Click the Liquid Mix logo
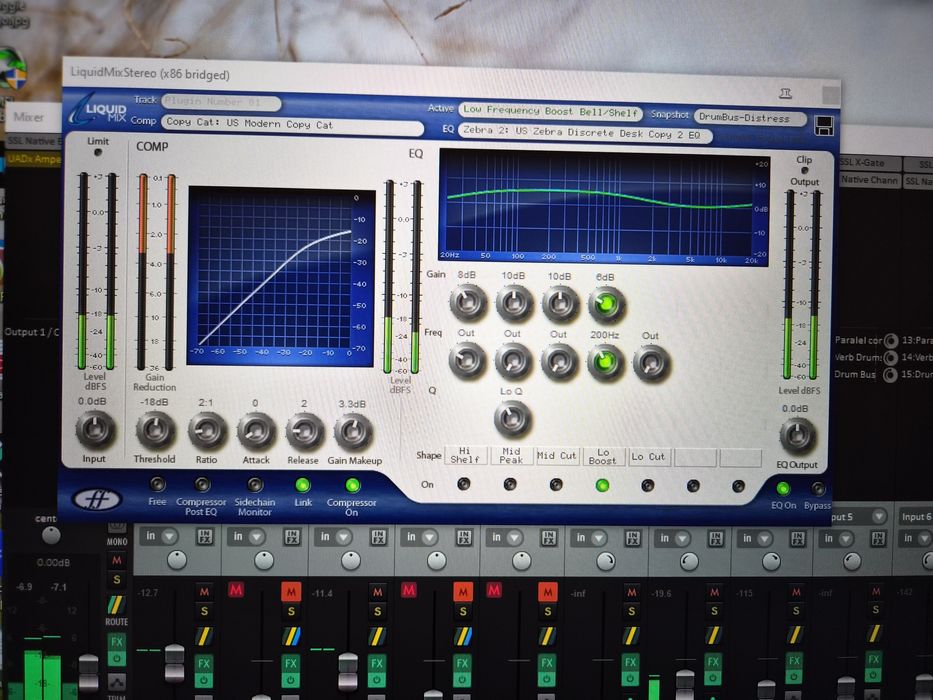The image size is (933, 700). click(98, 110)
